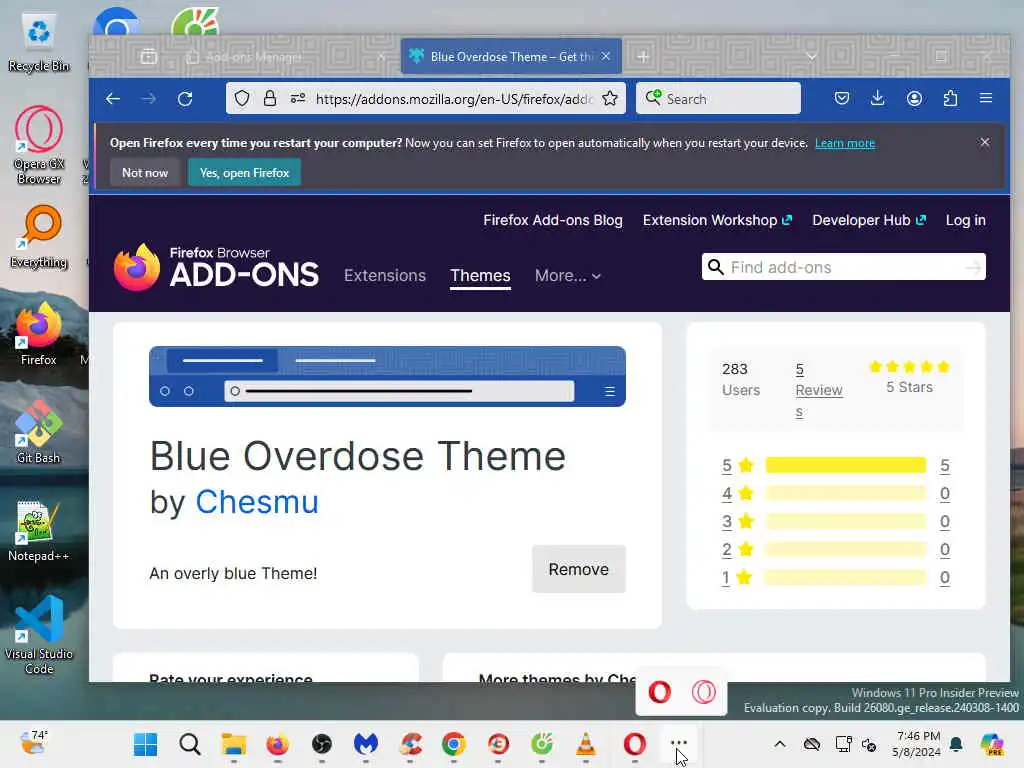Open a new tab with plus button
Image resolution: width=1024 pixels, height=768 pixels.
point(643,57)
